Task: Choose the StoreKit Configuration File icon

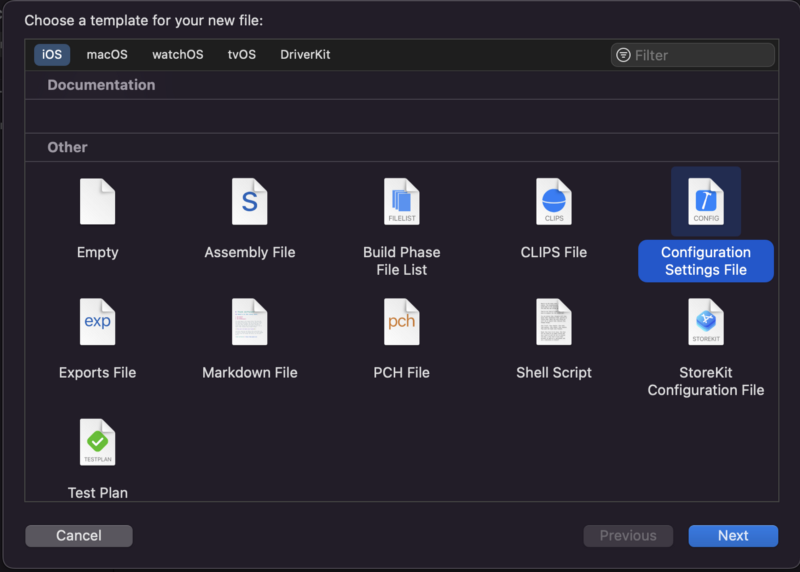Action: [706, 322]
